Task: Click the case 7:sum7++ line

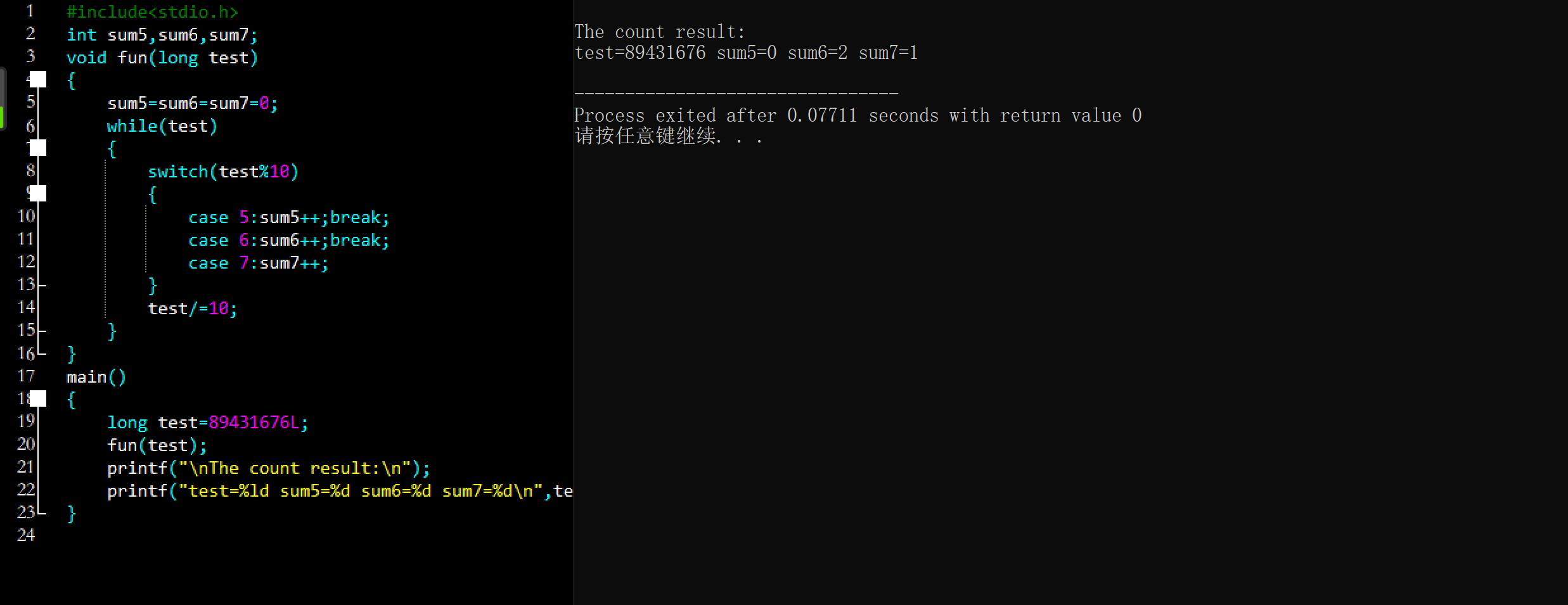Action: (x=259, y=263)
